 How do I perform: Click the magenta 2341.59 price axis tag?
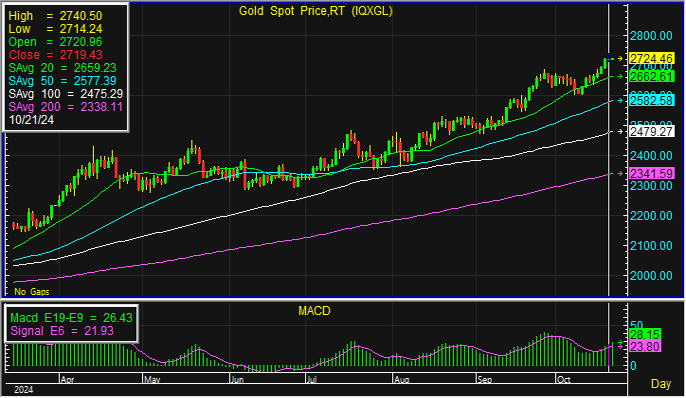pos(651,174)
